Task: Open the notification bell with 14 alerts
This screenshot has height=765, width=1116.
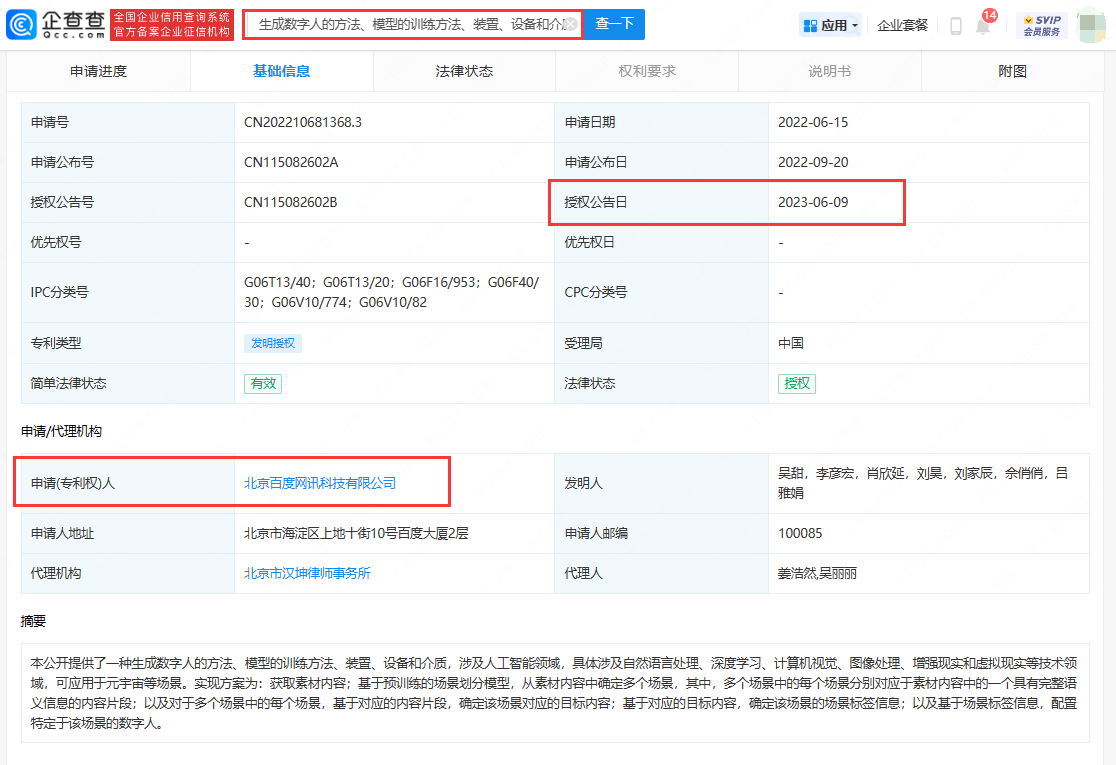Action: (x=982, y=27)
